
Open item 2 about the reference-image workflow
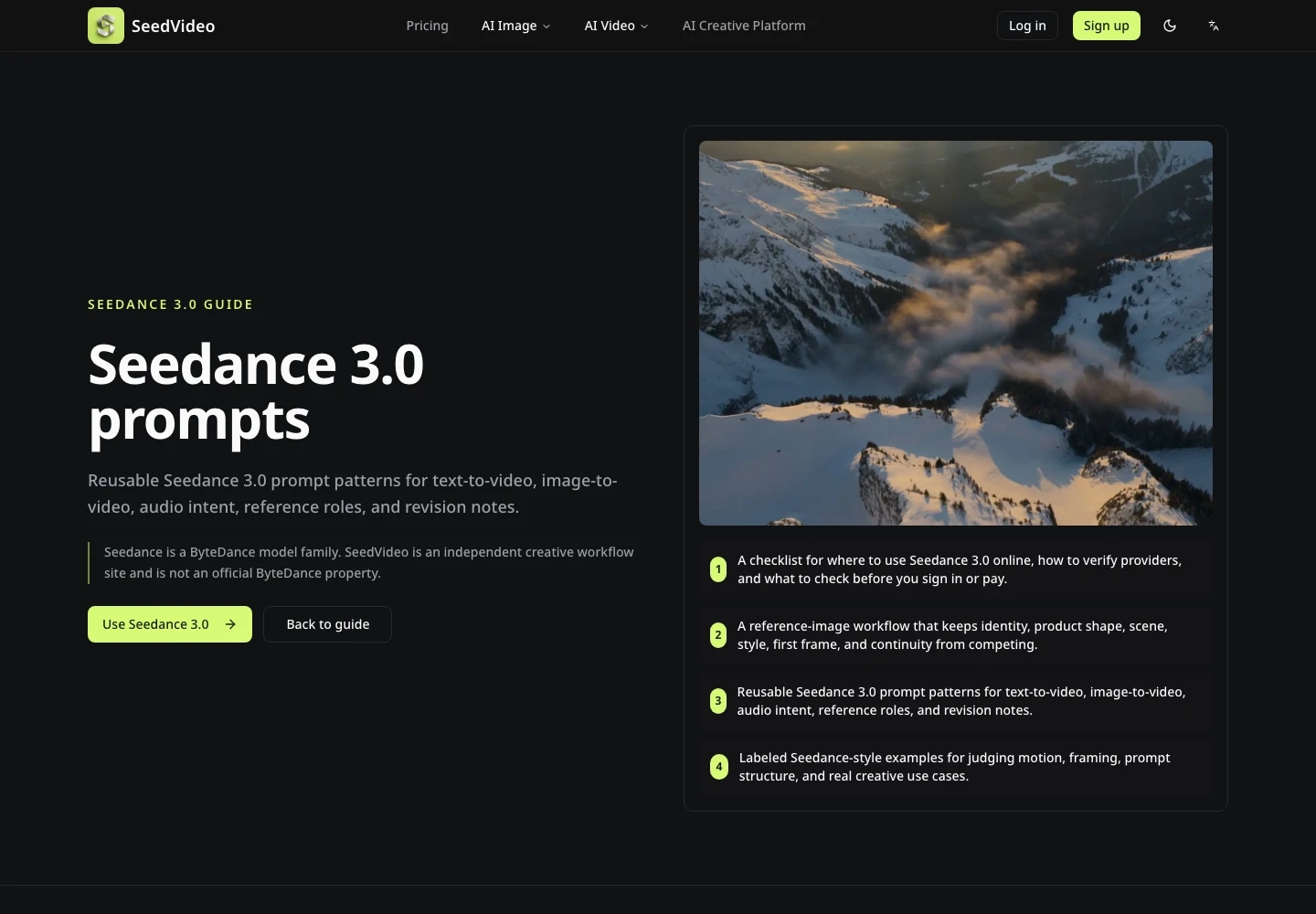(x=956, y=635)
